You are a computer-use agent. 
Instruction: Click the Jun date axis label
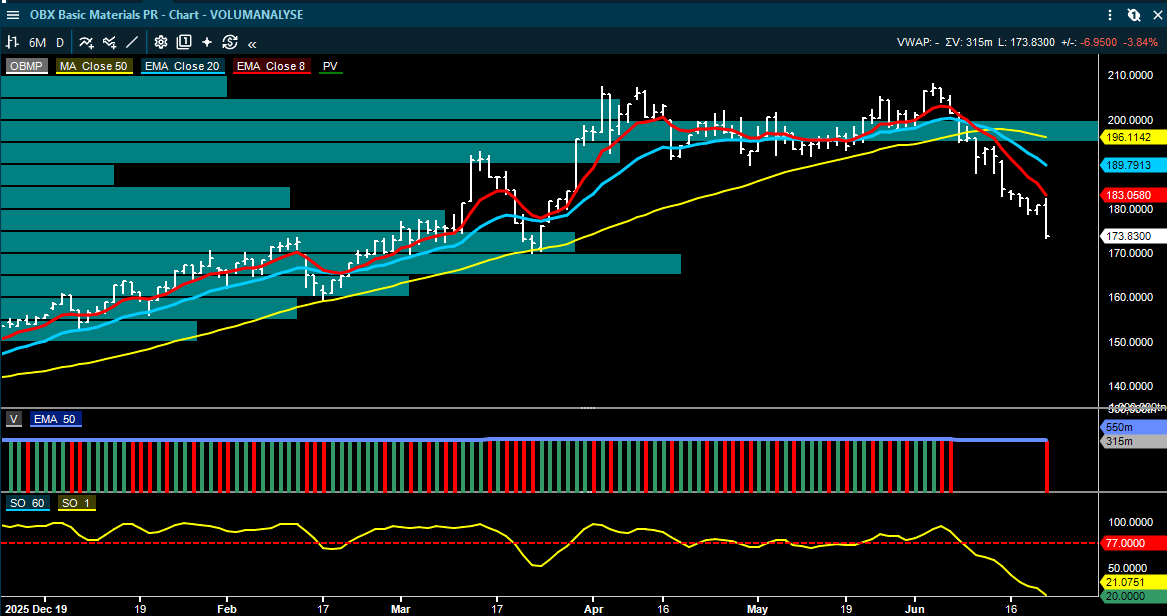917,607
